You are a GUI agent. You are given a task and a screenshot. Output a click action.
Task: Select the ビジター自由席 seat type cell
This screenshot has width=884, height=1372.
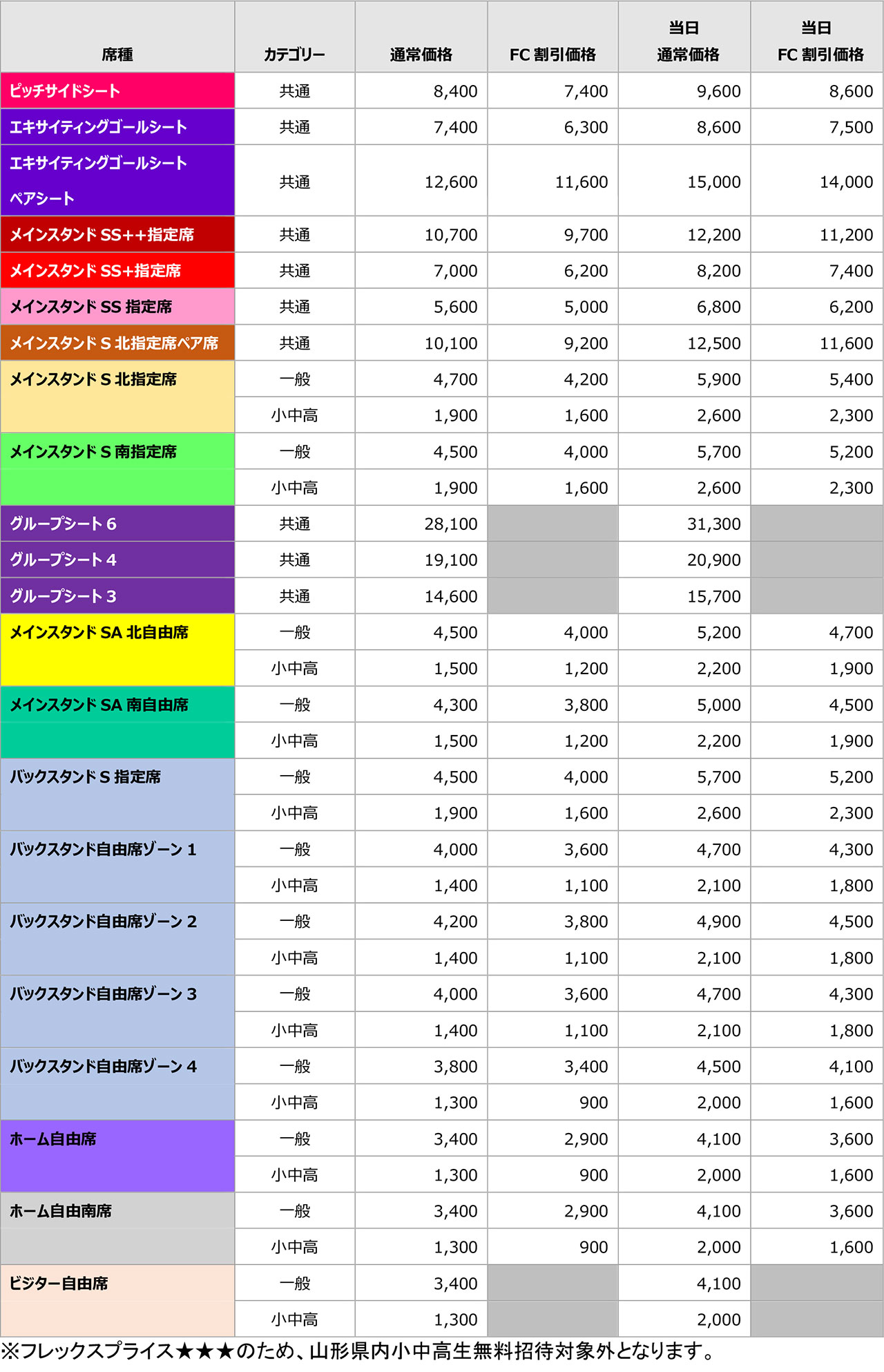[x=117, y=1300]
